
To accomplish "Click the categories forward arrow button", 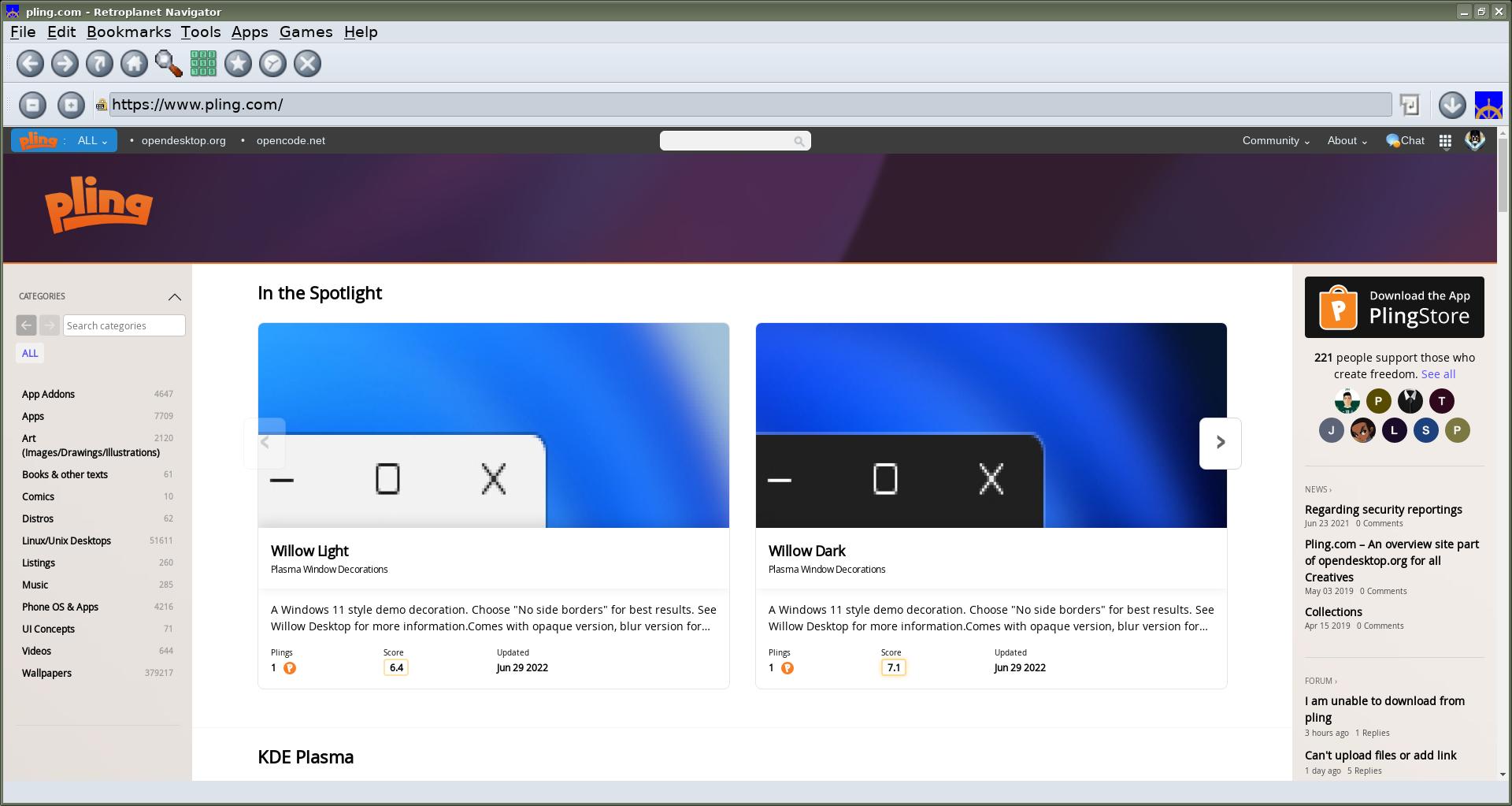I will click(50, 325).
